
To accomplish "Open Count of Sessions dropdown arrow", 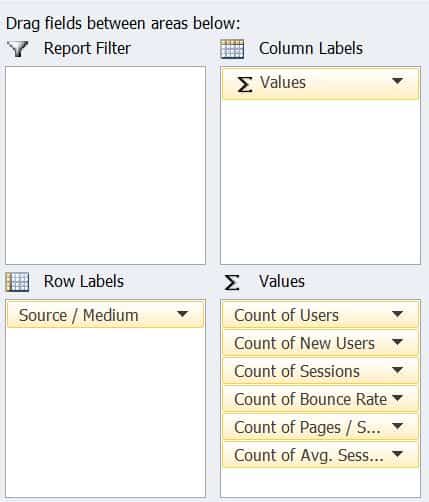I will coord(398,370).
